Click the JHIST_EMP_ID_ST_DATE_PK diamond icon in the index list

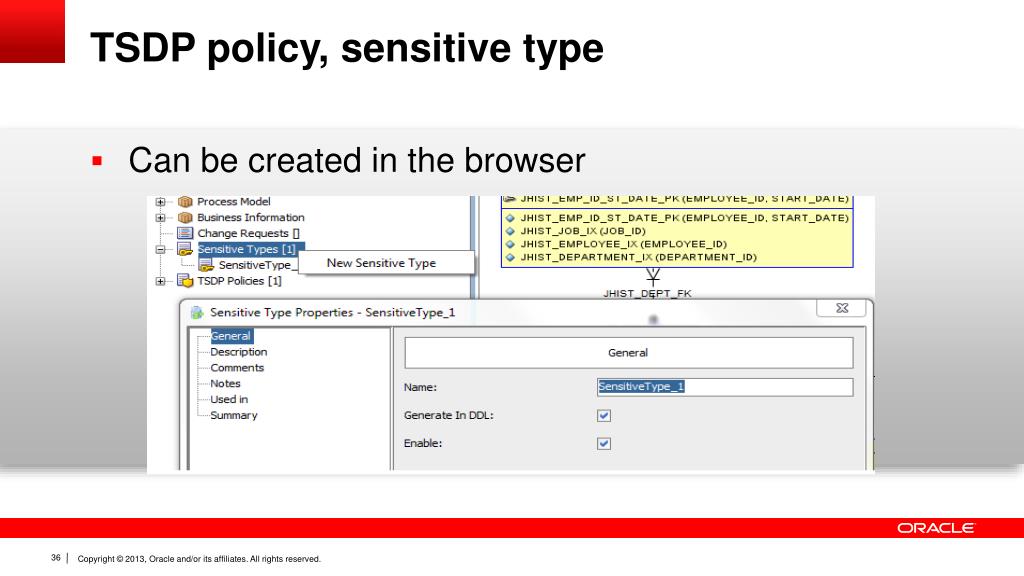510,218
